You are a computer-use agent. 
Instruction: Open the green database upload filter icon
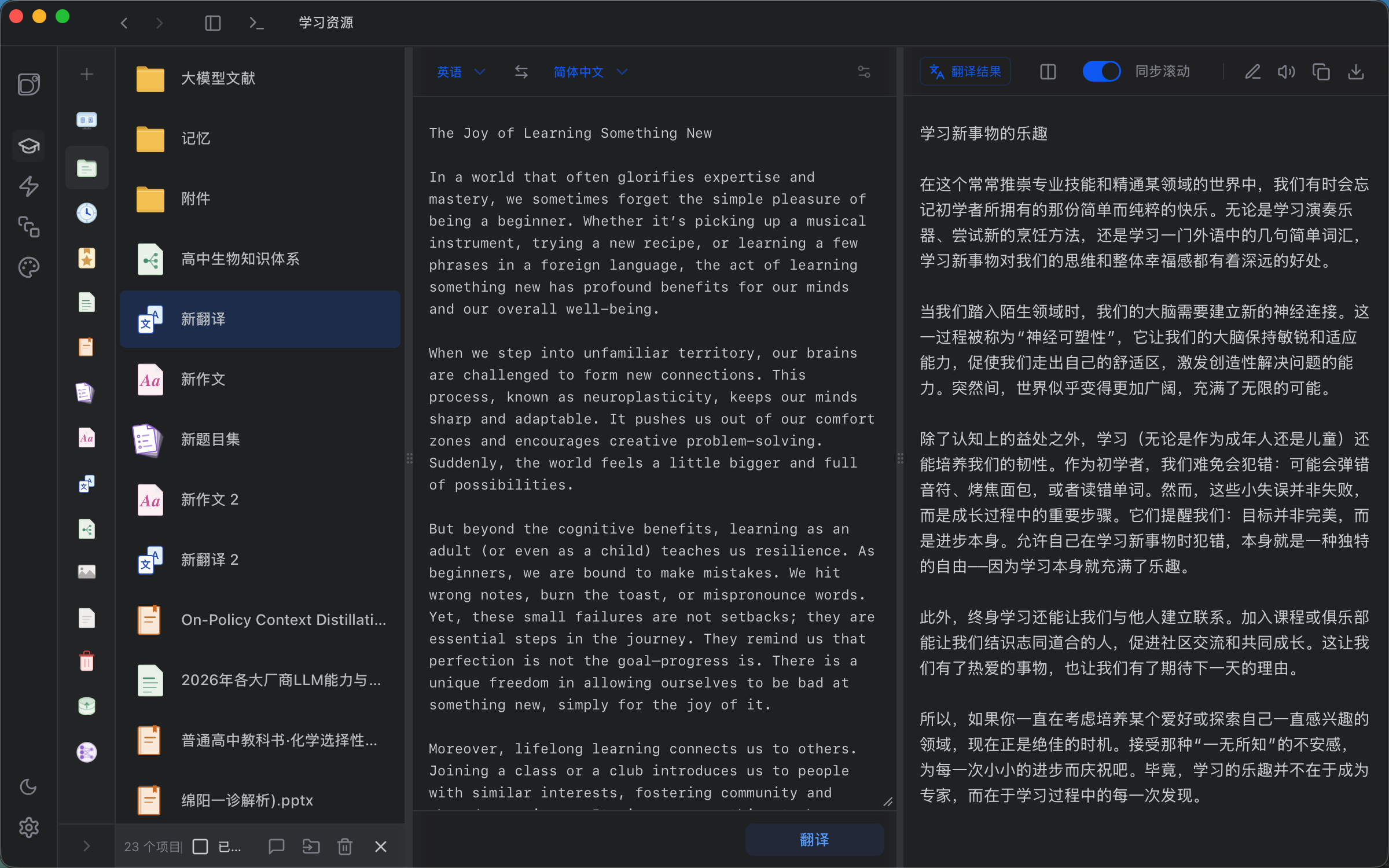point(87,706)
